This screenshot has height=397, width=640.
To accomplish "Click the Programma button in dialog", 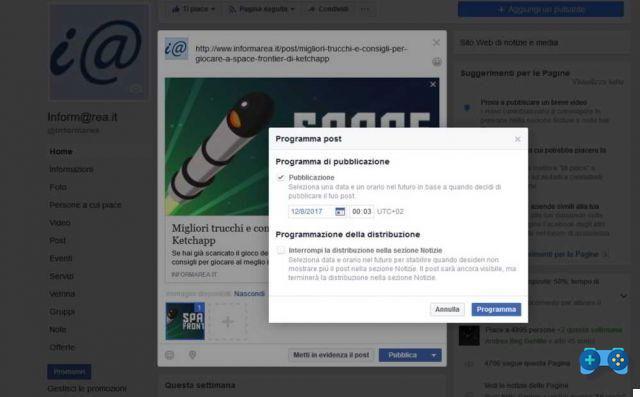I will coord(496,309).
